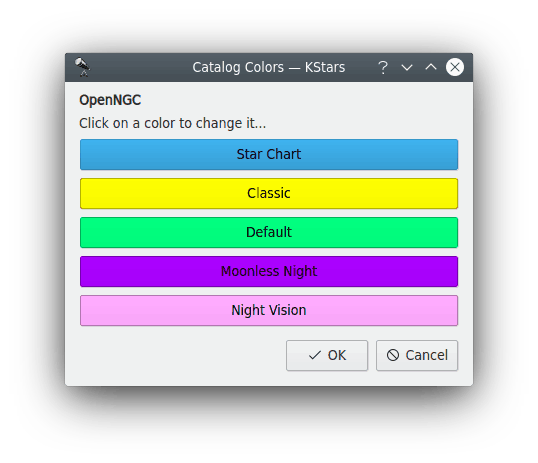Screen dimensions: 538x463
Task: Click the 'Click on a color to change it' label
Action: tap(173, 123)
